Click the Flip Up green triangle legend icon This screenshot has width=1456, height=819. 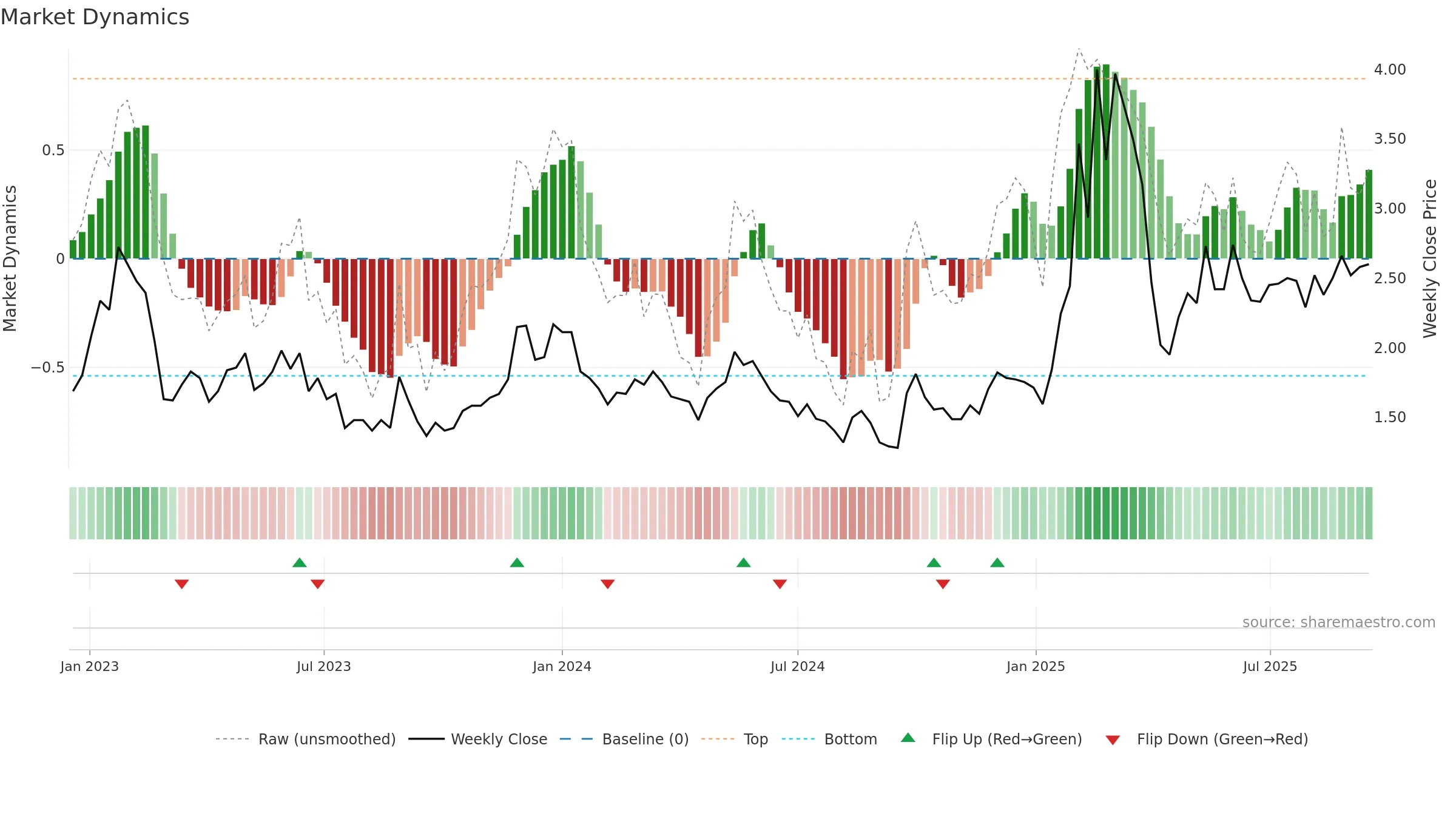908,738
